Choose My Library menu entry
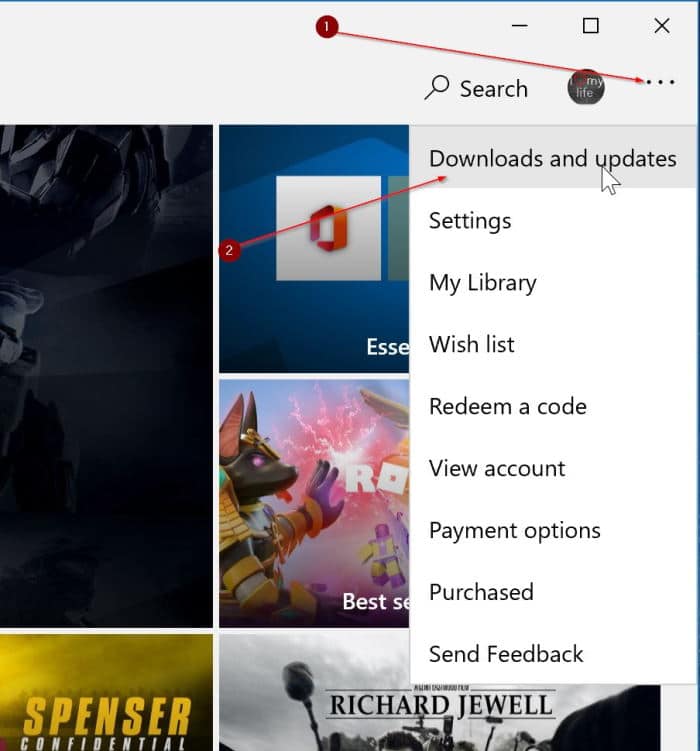The height and width of the screenshot is (751, 700). (x=553, y=282)
